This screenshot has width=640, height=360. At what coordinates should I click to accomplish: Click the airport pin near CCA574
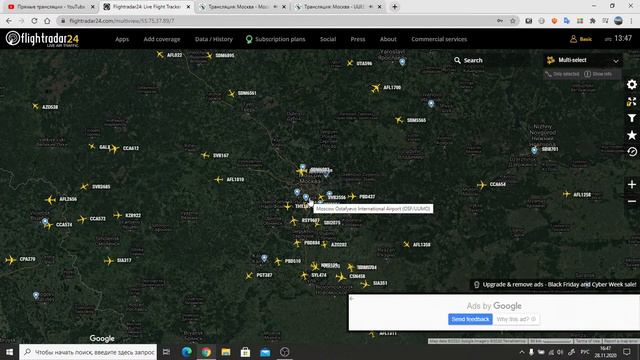pos(45,222)
